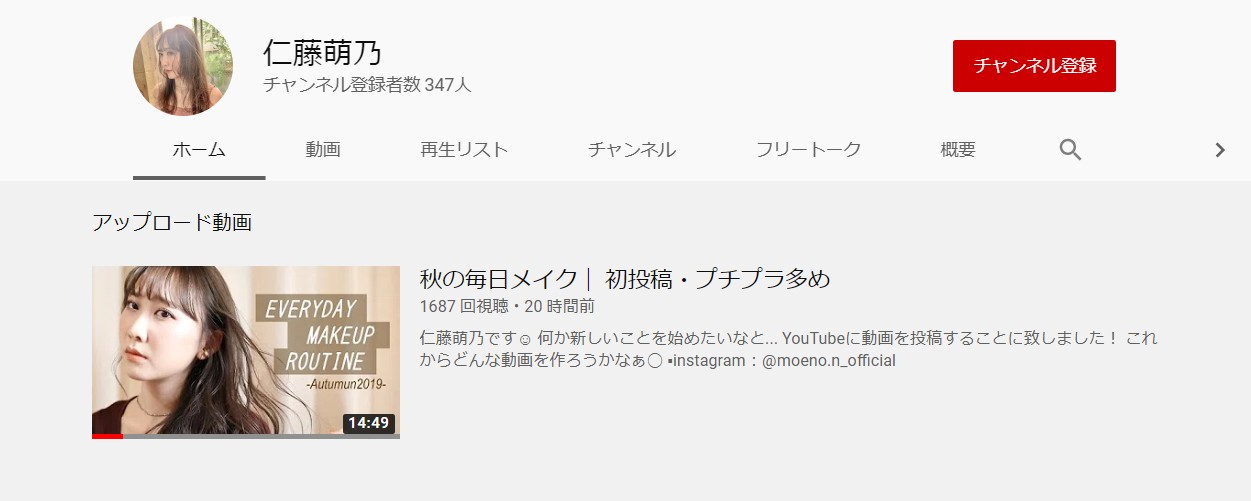The image size is (1251, 501).
Task: Open the フリートーク tab
Action: pyautogui.click(x=808, y=150)
